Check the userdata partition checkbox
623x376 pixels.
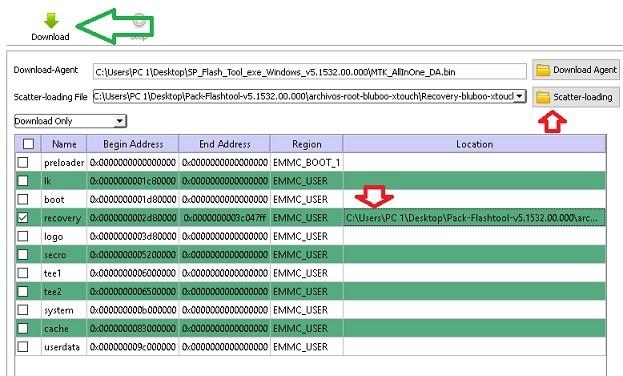pos(23,347)
